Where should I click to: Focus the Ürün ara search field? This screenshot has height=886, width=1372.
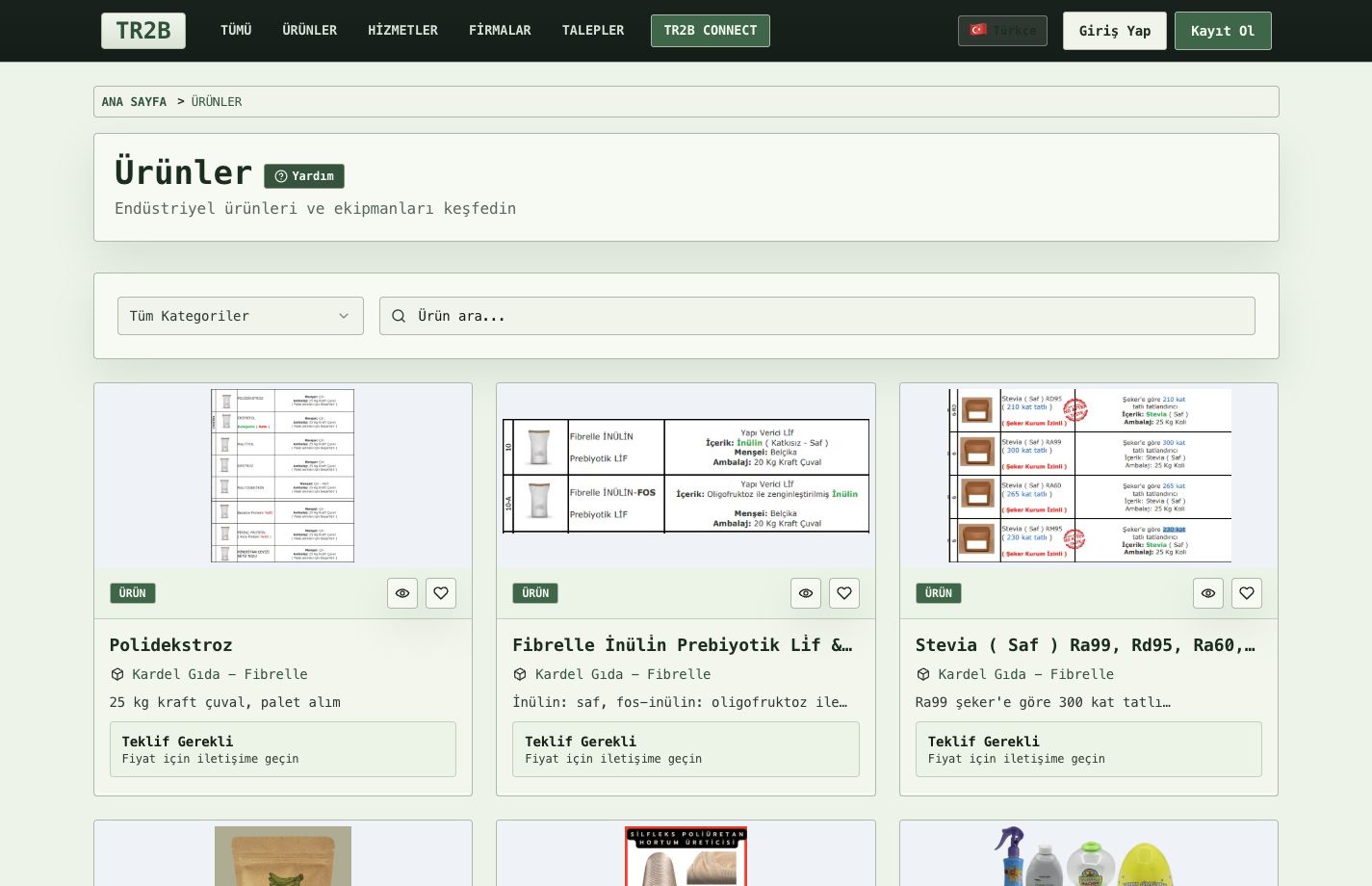(x=817, y=316)
